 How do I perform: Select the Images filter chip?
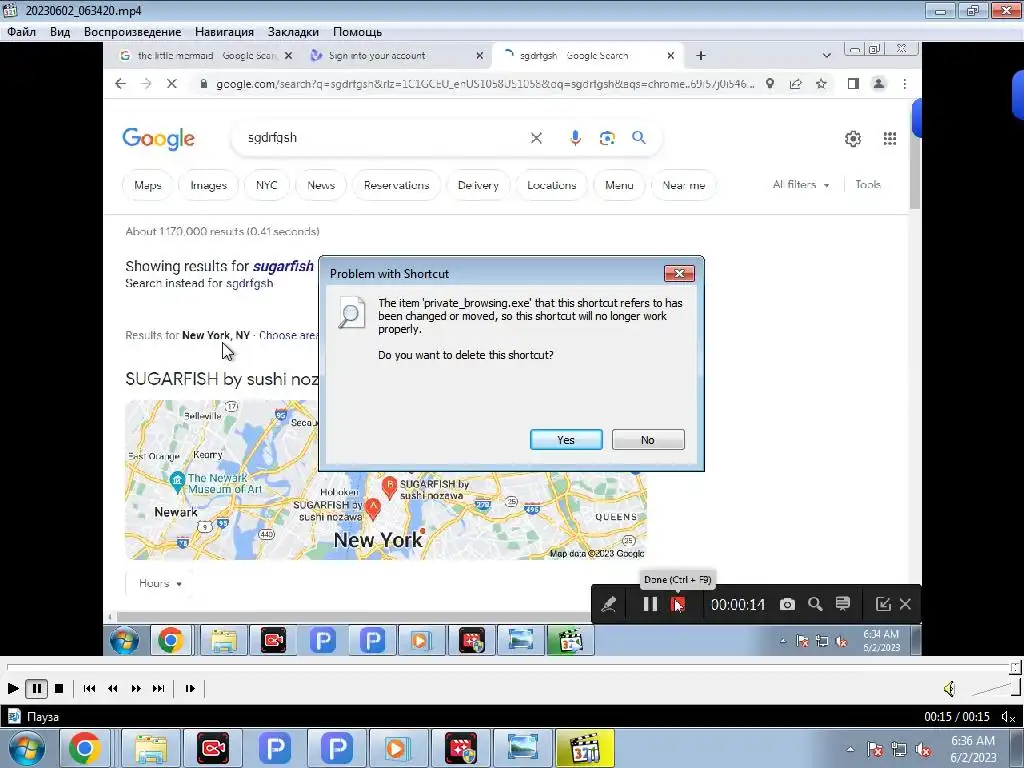point(209,185)
